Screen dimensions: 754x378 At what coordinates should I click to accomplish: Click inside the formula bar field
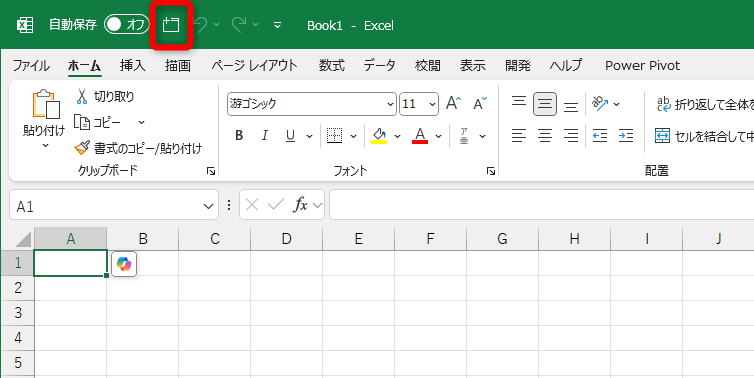click(x=541, y=205)
